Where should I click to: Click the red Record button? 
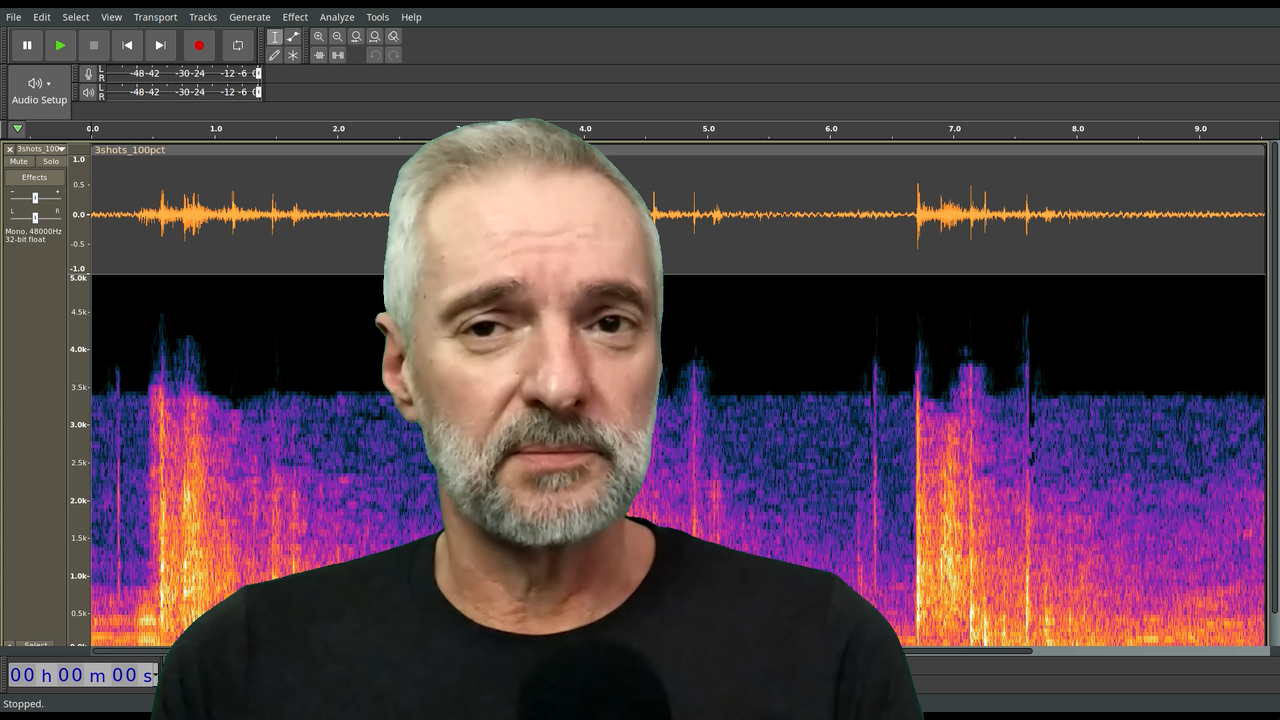[199, 45]
